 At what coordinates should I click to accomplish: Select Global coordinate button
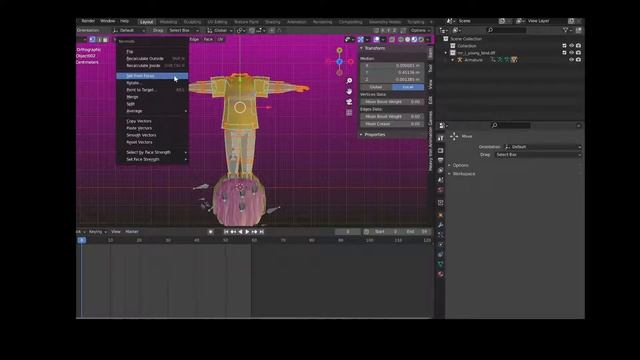point(376,87)
